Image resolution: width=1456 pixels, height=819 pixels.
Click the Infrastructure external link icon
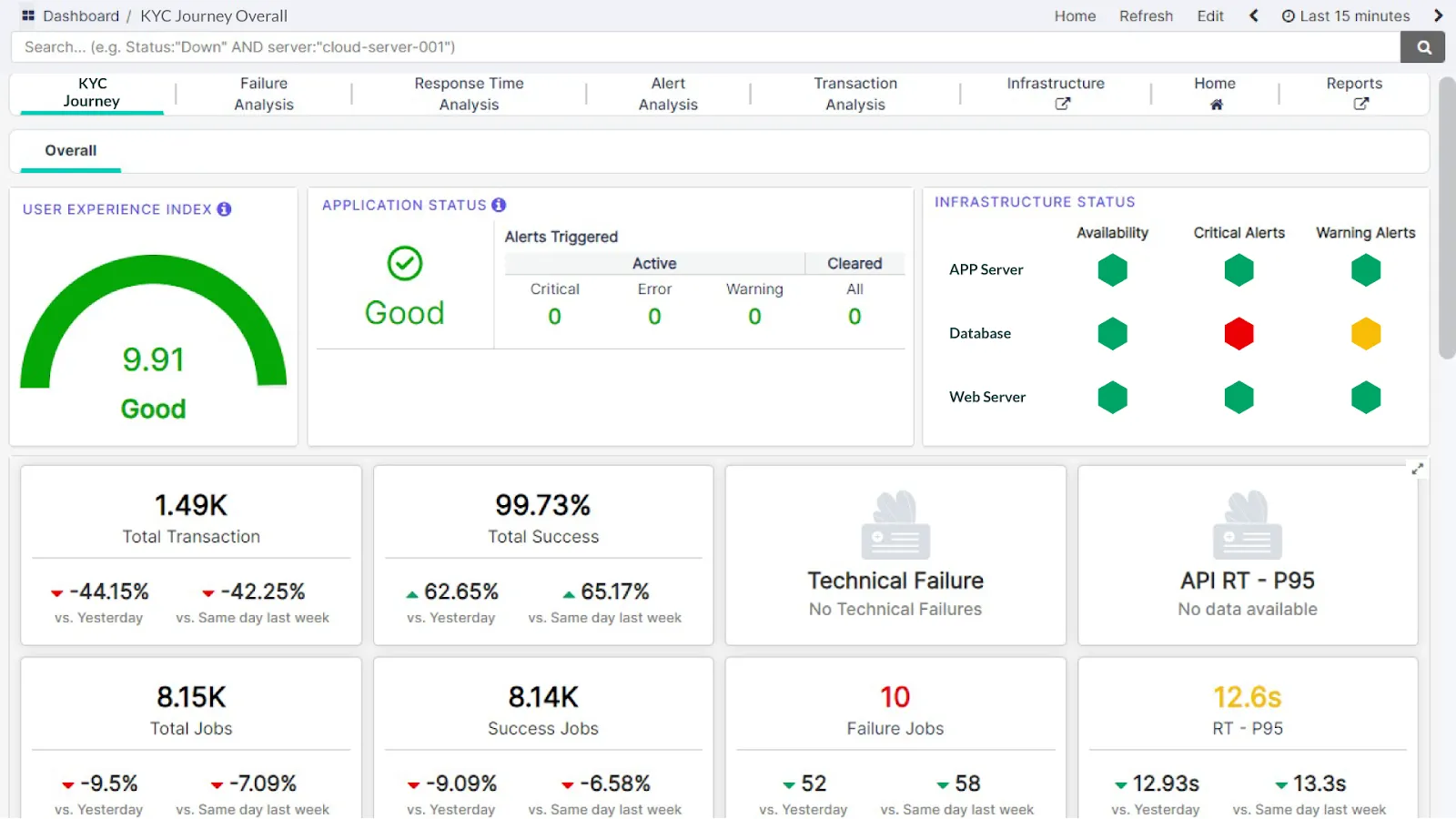tap(1062, 104)
